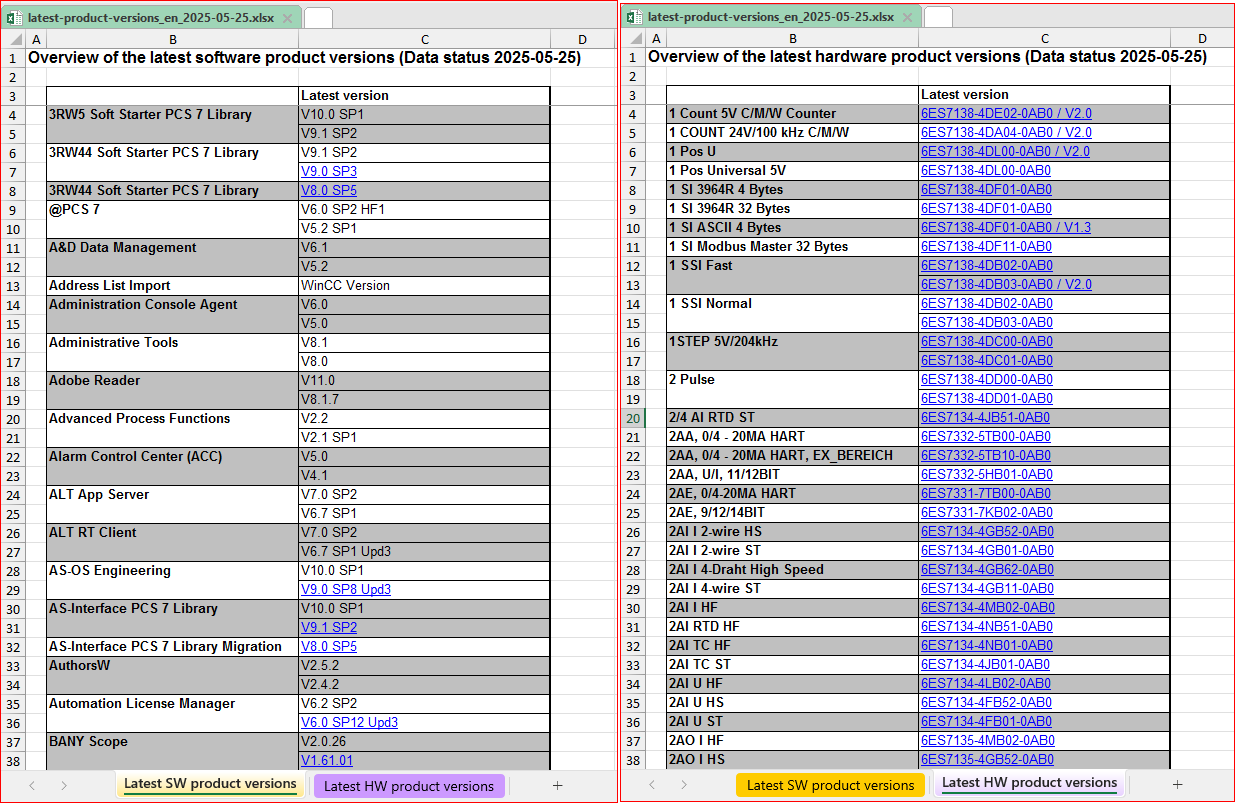Click next-sheet arrow in left window
The image size is (1240, 803).
click(x=64, y=786)
